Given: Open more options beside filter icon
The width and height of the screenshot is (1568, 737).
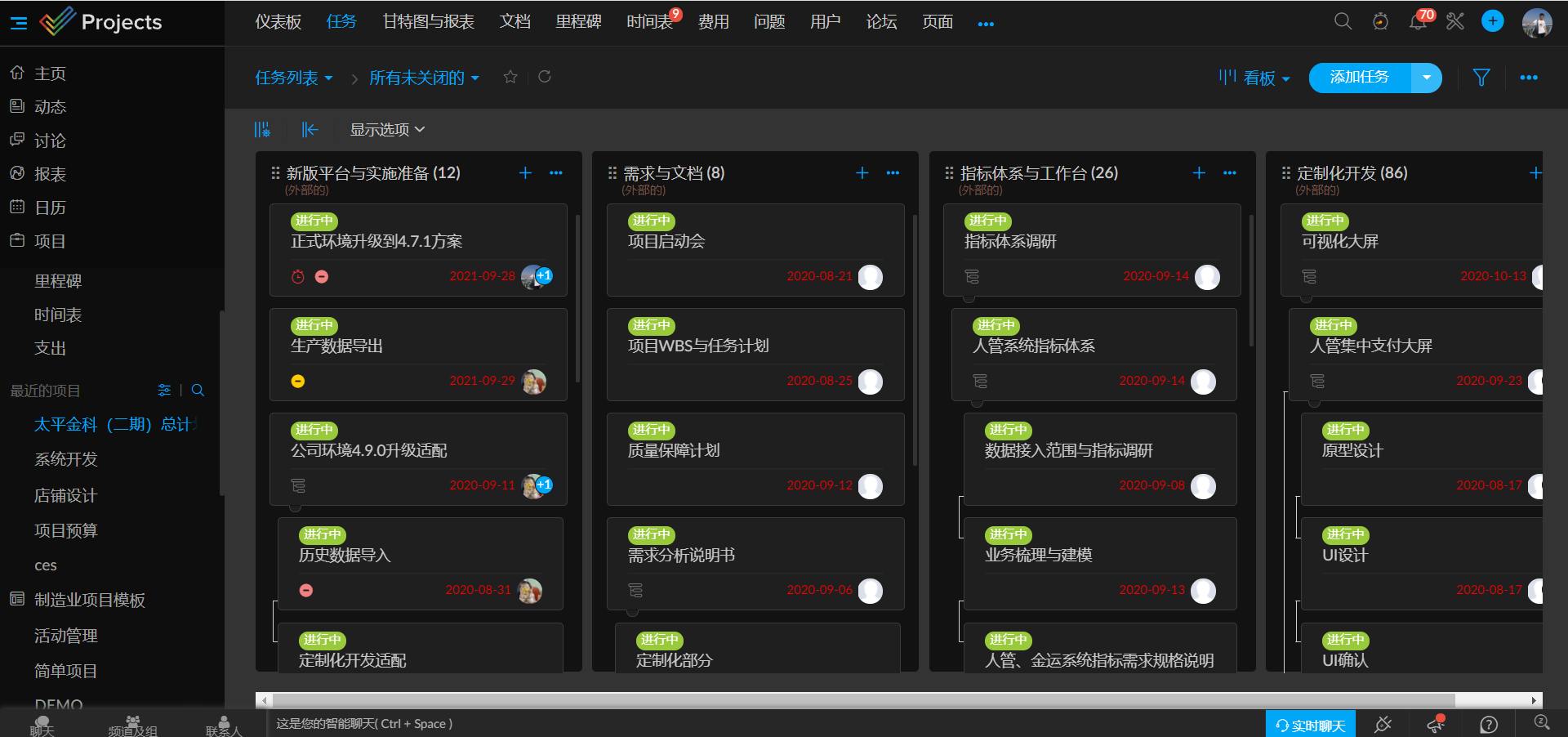Looking at the screenshot, I should [1529, 78].
